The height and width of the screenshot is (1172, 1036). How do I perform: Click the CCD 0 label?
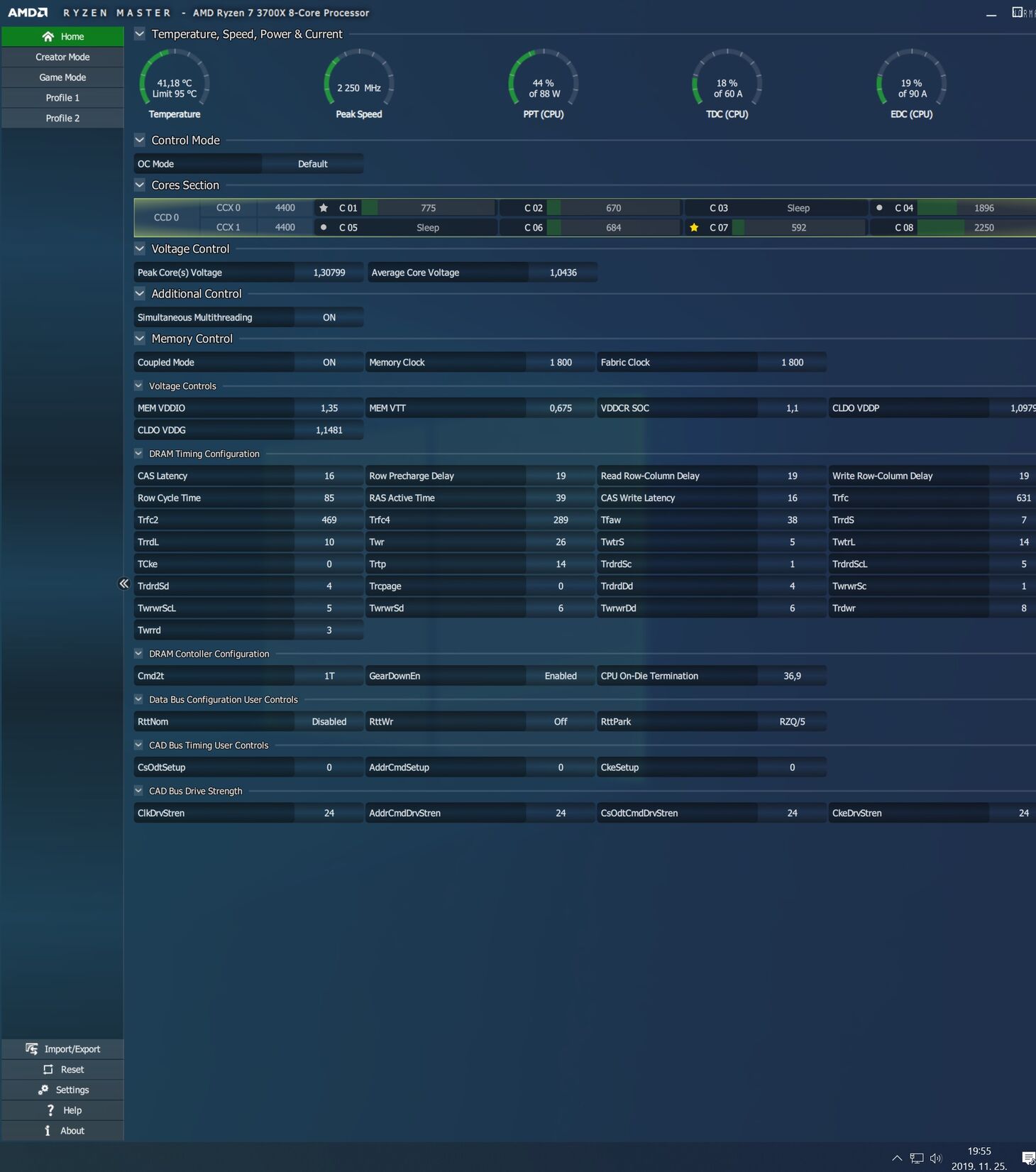click(166, 217)
